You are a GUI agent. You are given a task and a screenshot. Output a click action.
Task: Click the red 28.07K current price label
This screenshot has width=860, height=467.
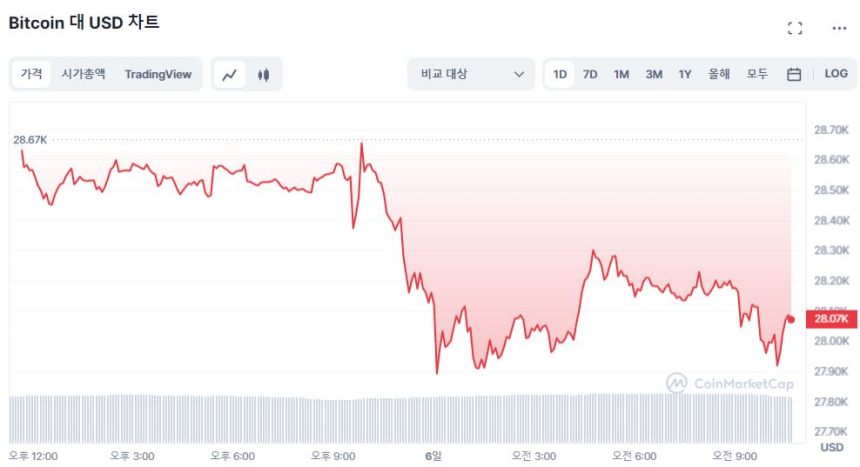(831, 319)
